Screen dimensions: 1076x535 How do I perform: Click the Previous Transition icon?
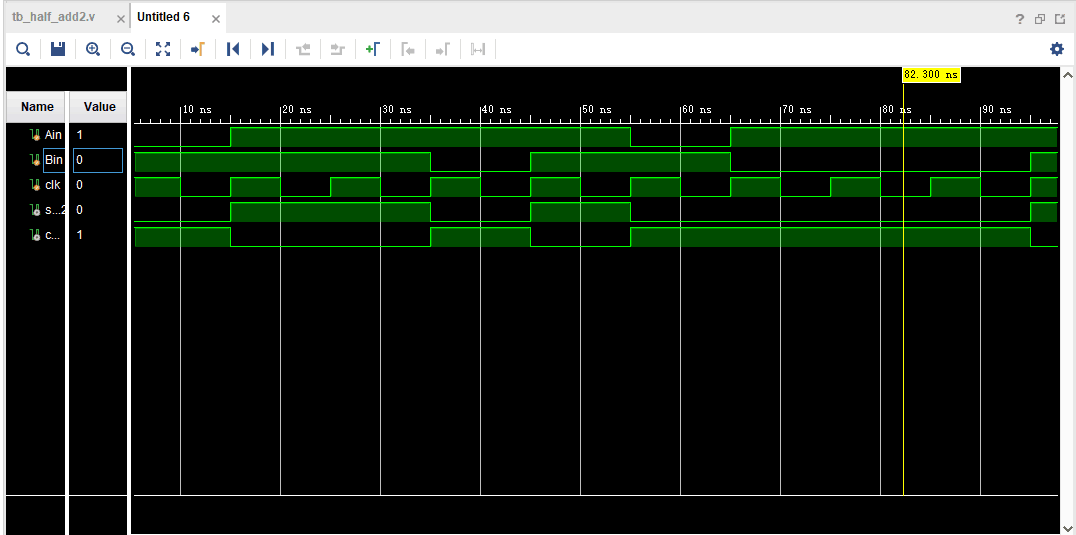pos(303,49)
